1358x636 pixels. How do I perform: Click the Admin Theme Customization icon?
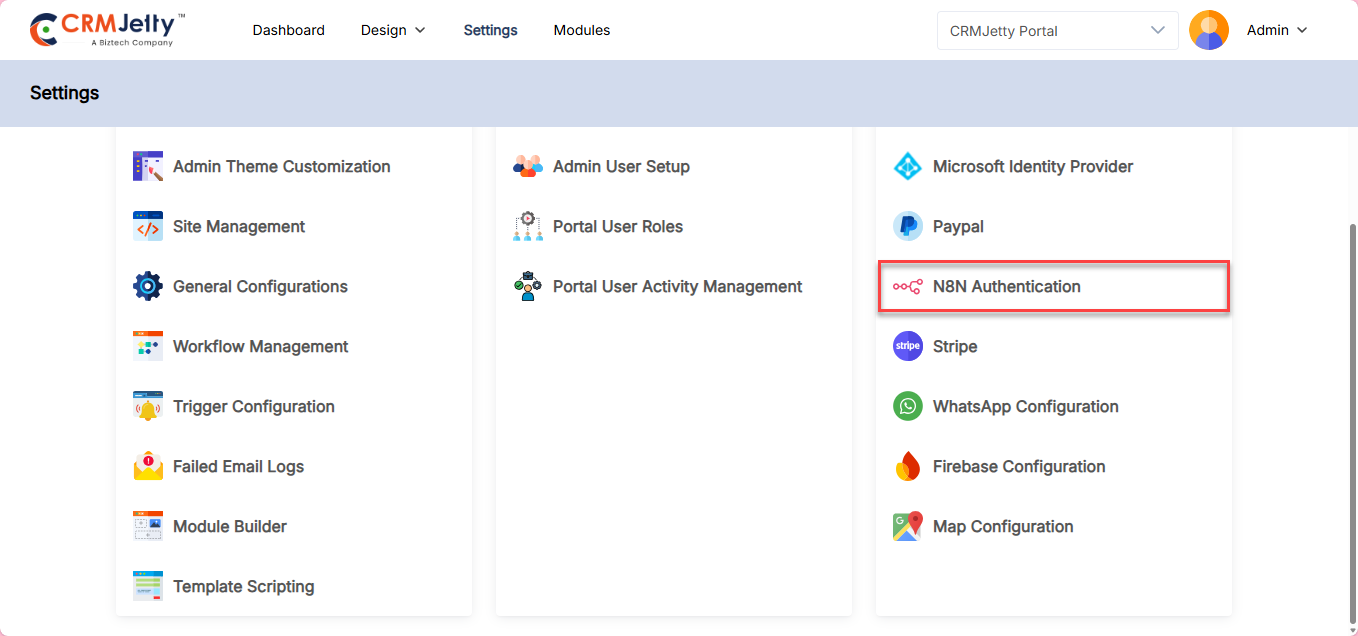click(x=147, y=167)
